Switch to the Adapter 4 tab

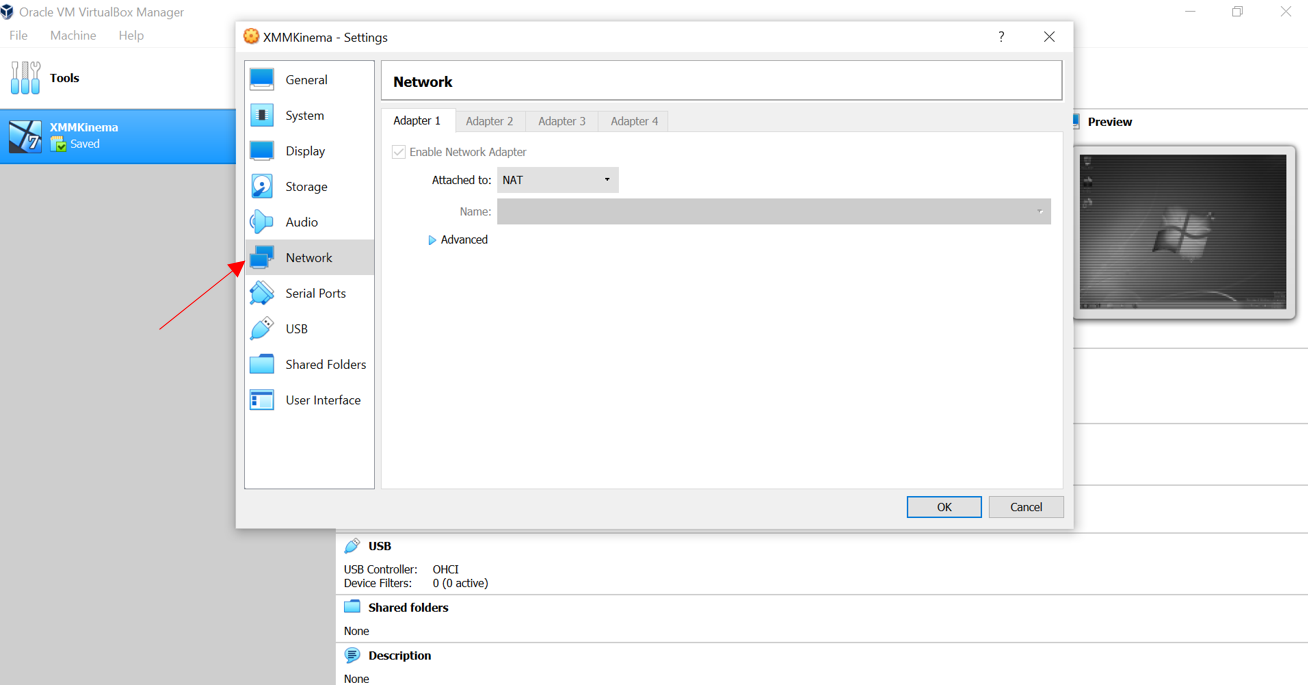pos(632,120)
